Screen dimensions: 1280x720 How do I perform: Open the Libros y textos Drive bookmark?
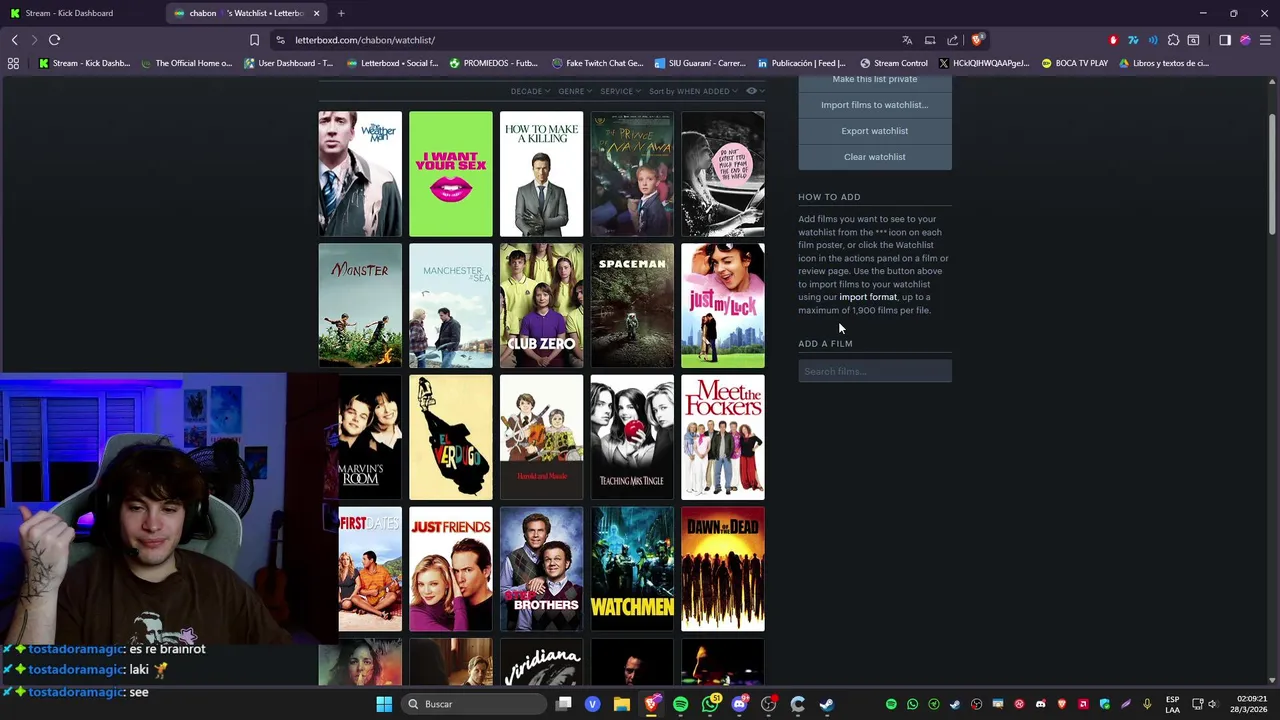click(1164, 63)
